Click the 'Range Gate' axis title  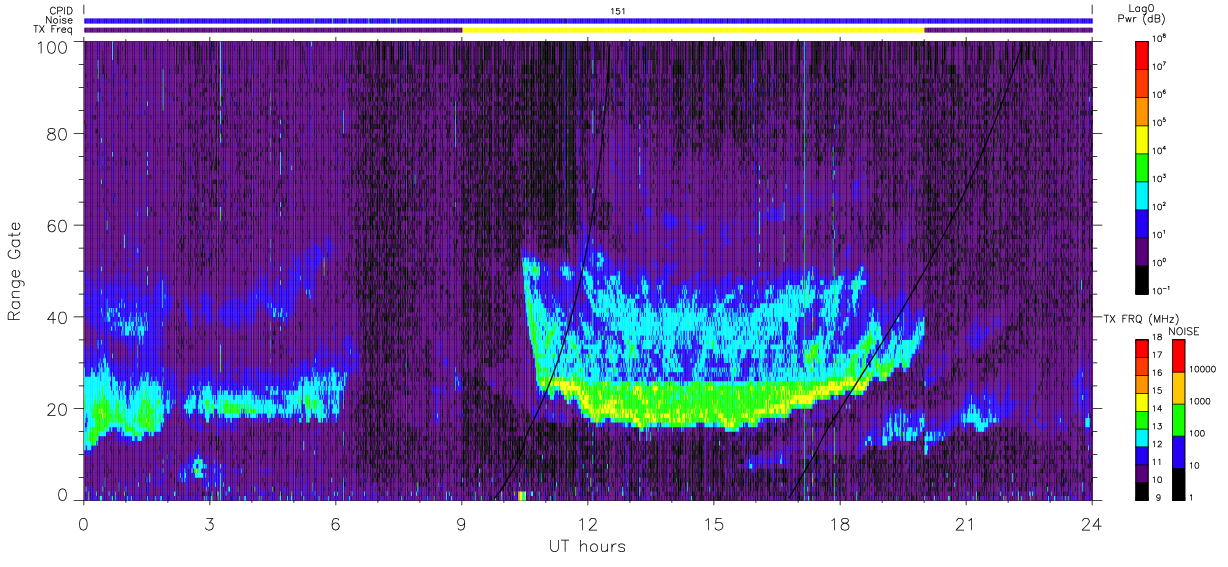[x=16, y=271]
